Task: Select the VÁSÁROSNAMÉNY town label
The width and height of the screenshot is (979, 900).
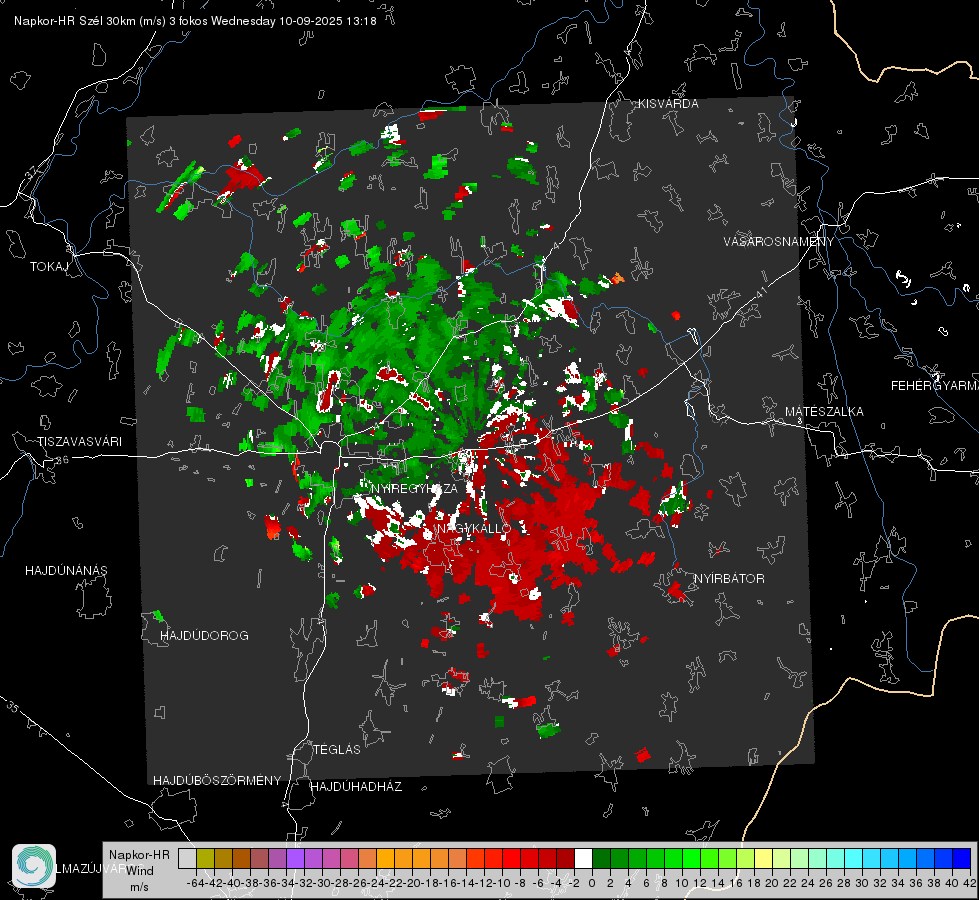Action: click(x=779, y=242)
